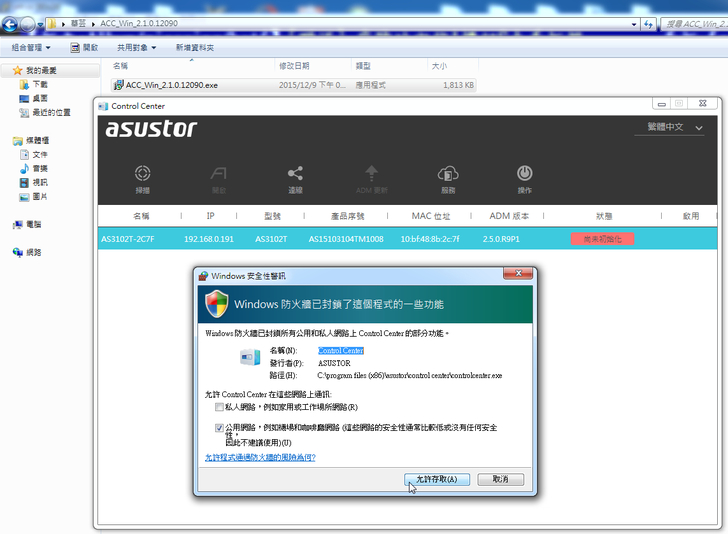
Task: Click the Action (操作) power icon
Action: tap(525, 173)
